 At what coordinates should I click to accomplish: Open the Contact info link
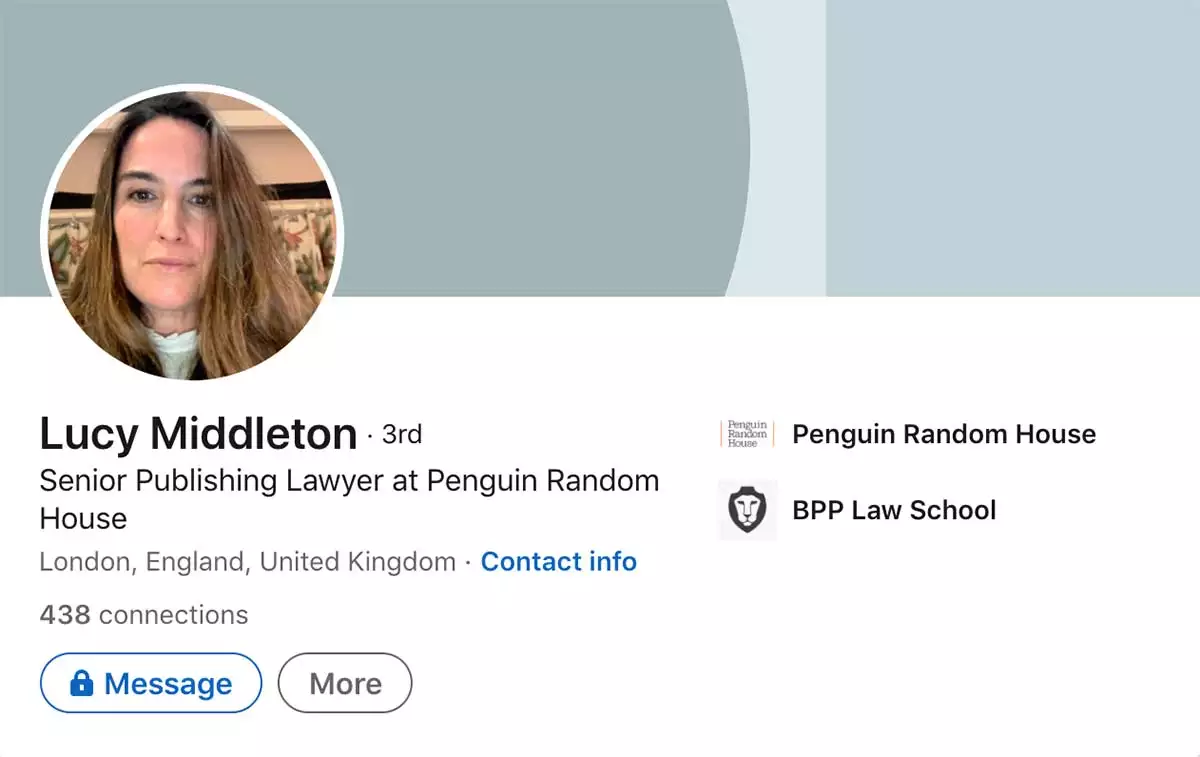pos(558,562)
